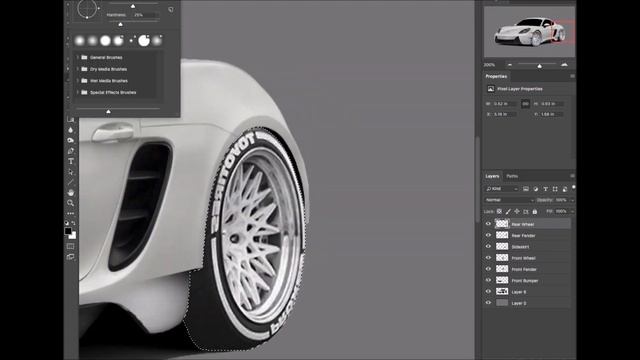
Task: Open the Normal blend mode dropdown
Action: point(509,200)
